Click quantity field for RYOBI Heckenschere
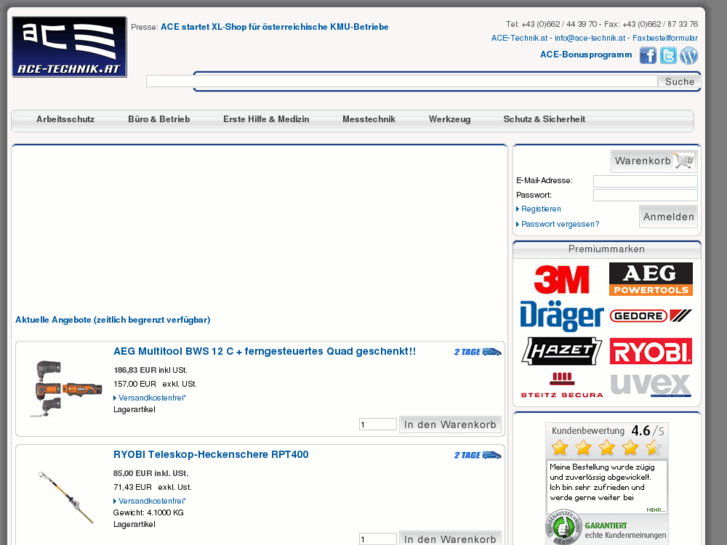727x545 pixels. click(378, 539)
